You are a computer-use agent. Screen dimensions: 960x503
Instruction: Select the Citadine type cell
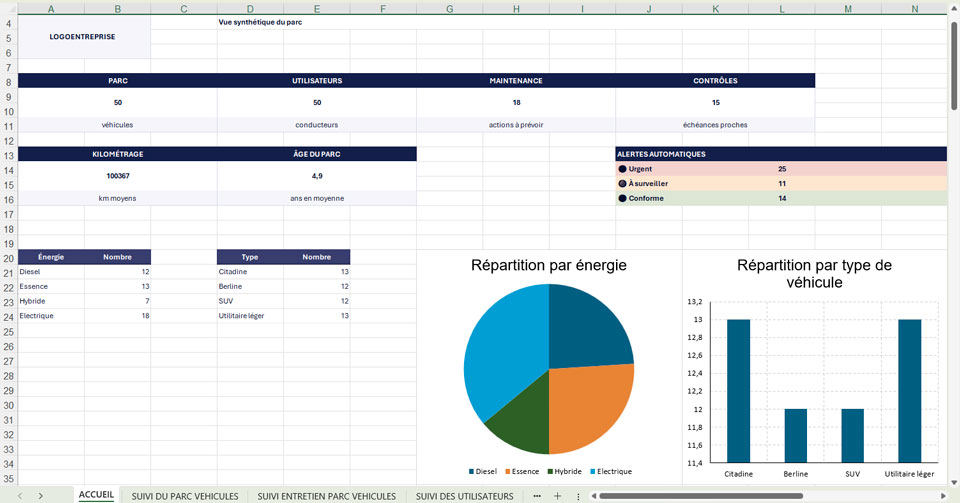(250, 272)
